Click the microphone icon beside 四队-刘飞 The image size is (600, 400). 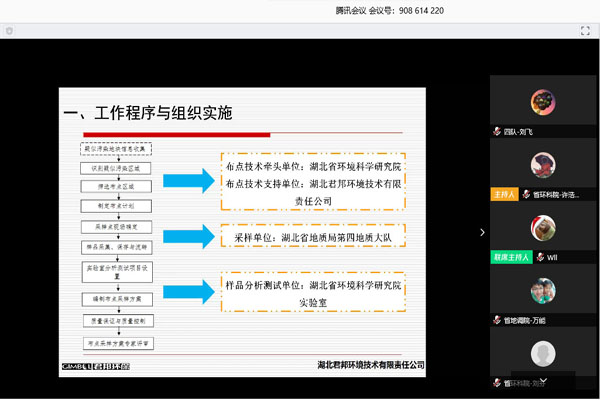(x=496, y=131)
